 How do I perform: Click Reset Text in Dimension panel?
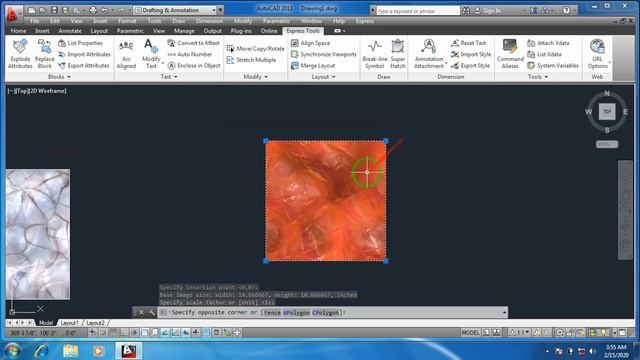[469, 43]
